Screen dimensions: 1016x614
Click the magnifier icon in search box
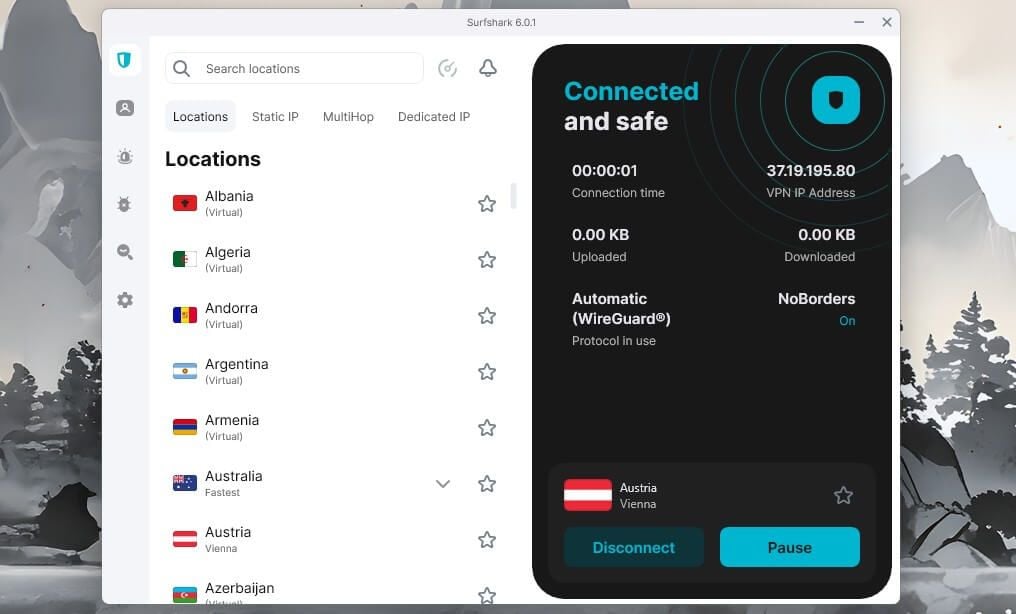(x=181, y=69)
